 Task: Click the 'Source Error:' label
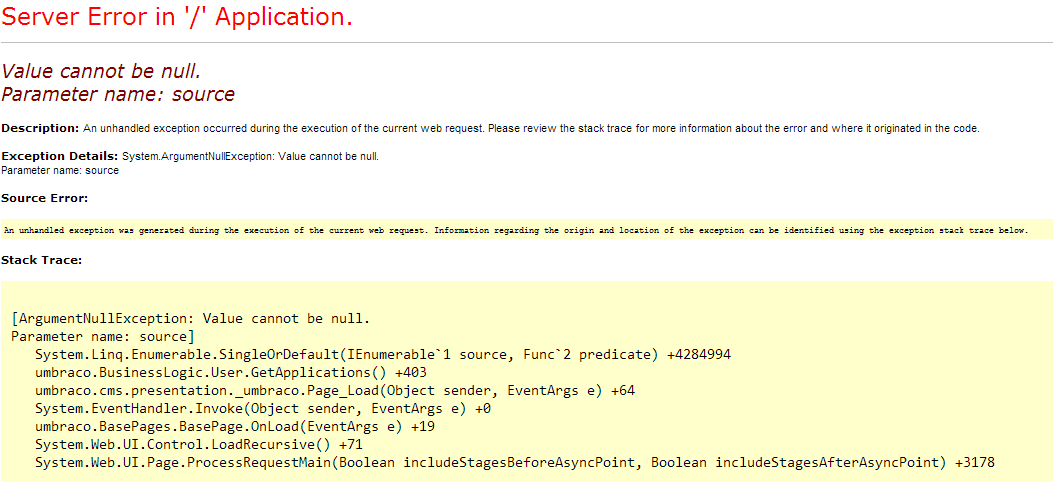[44, 199]
